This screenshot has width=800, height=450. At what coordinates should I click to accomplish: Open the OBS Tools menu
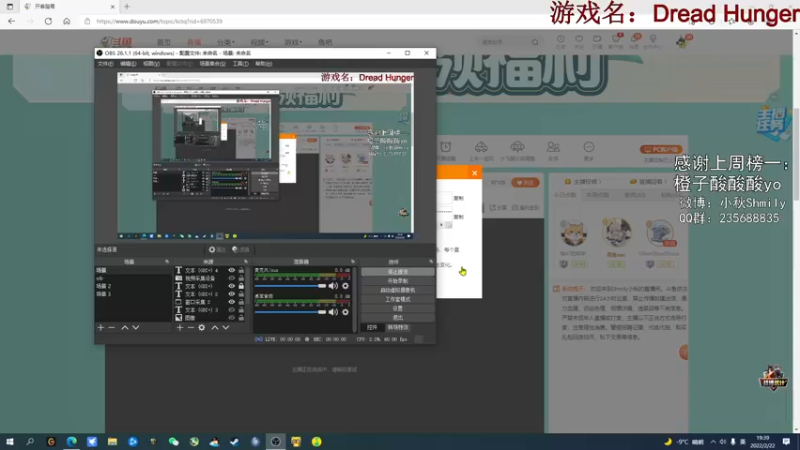coord(240,64)
